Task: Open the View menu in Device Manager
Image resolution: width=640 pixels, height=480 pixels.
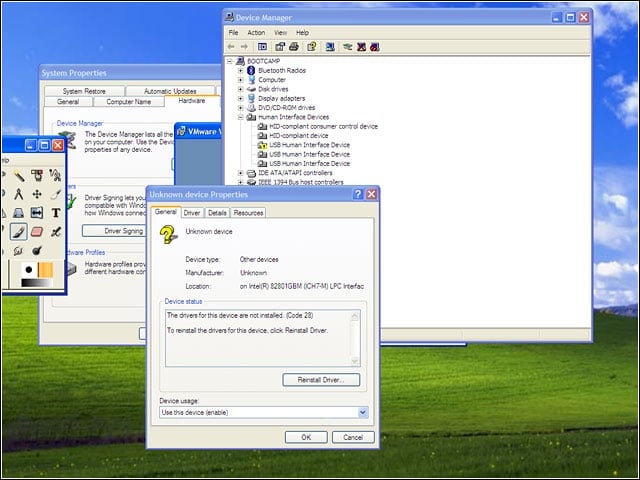Action: (x=280, y=33)
